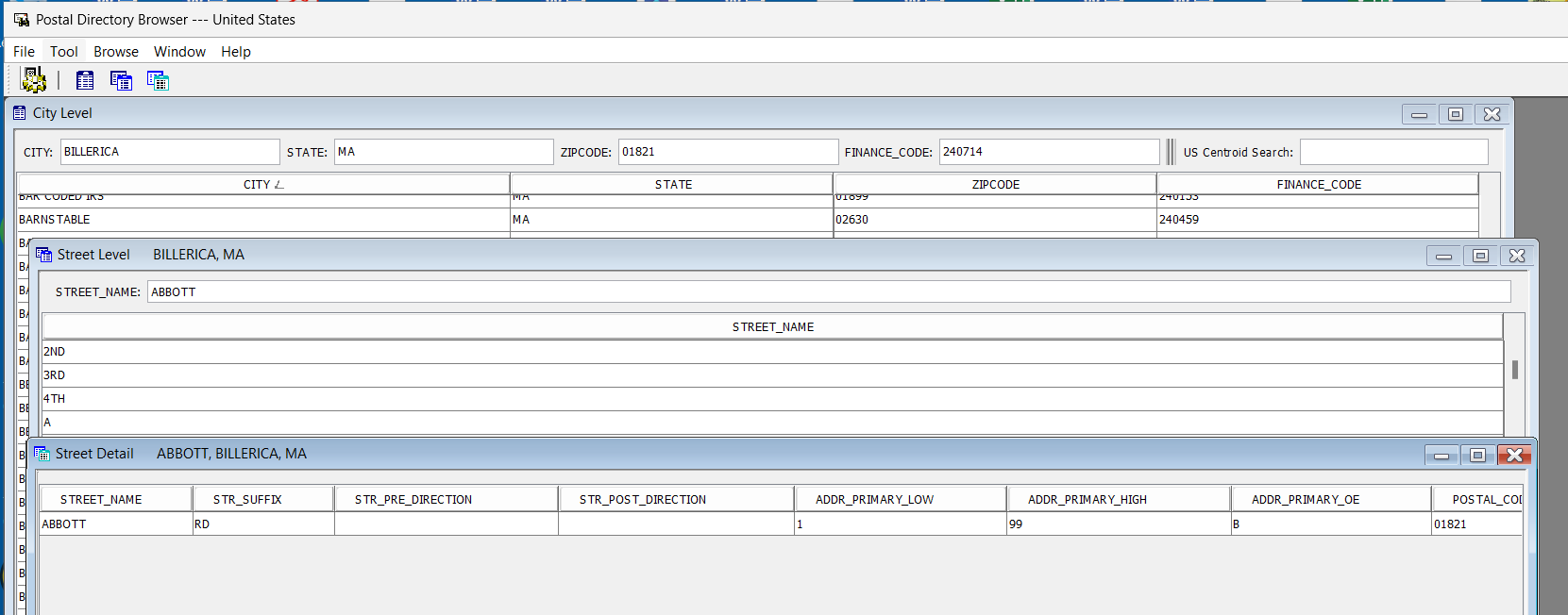The image size is (1568, 615).
Task: Click the STR_SUFFIX column header
Action: 263,499
